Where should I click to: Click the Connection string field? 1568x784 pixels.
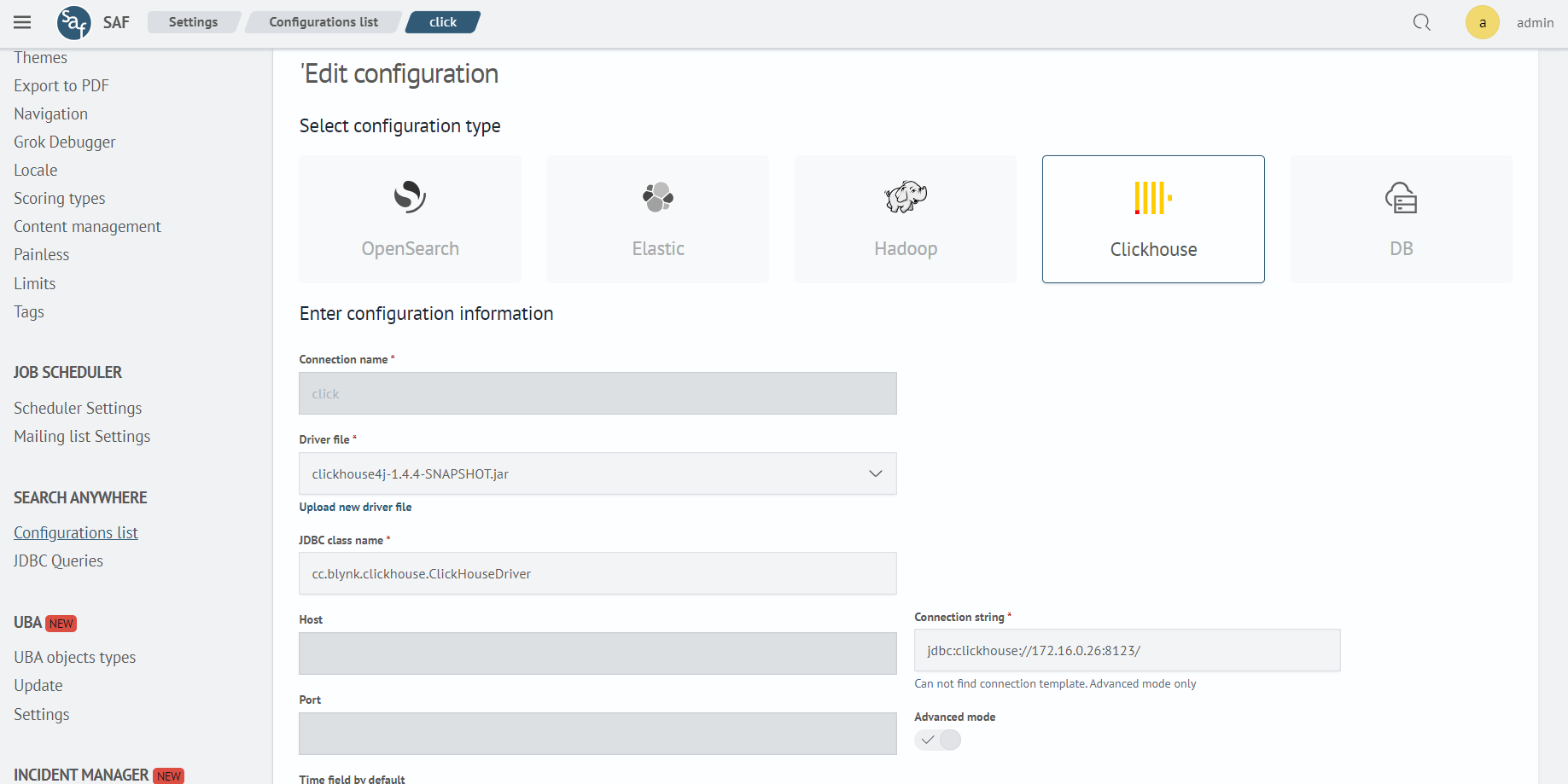click(x=1127, y=650)
